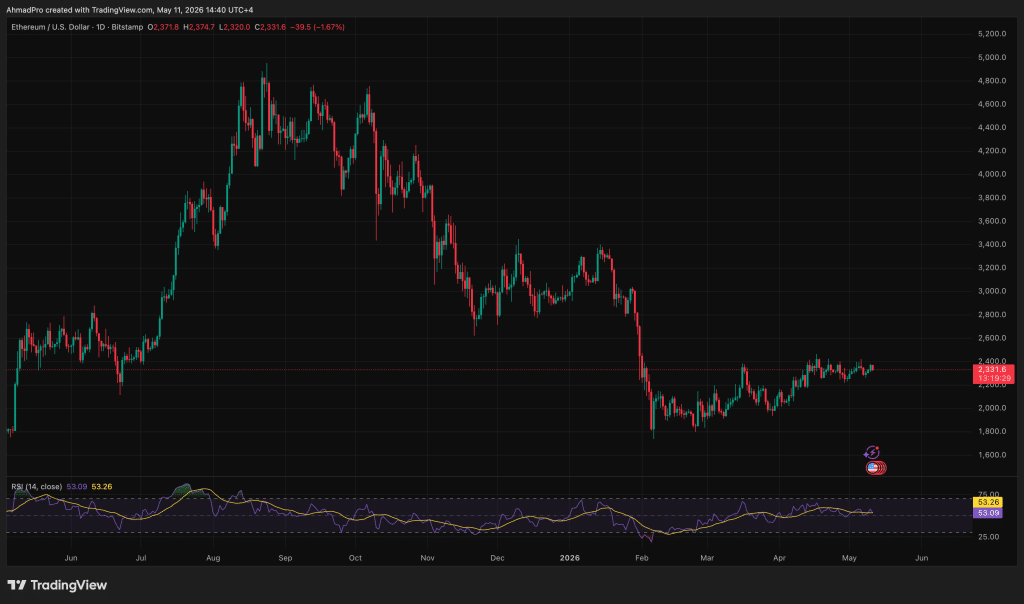Click the 25.00 RSI axis label
Viewport: 1024px width, 604px height.
989,537
